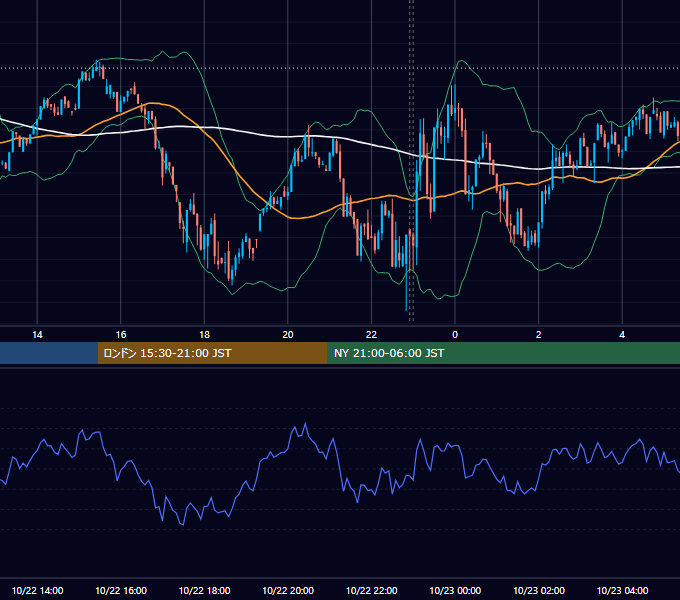The width and height of the screenshot is (680, 600).
Task: Click the 10/23 02:00 oscillator axis label
Action: click(x=539, y=590)
